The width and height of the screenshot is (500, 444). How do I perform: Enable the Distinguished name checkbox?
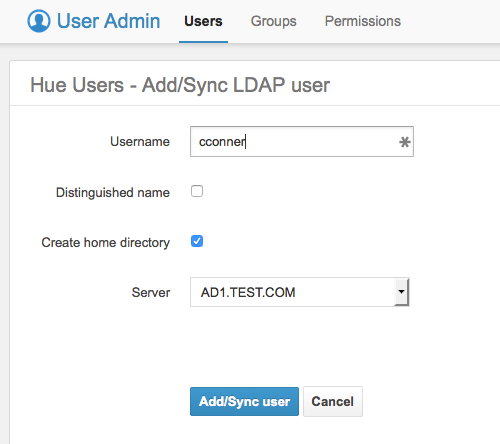[x=197, y=191]
